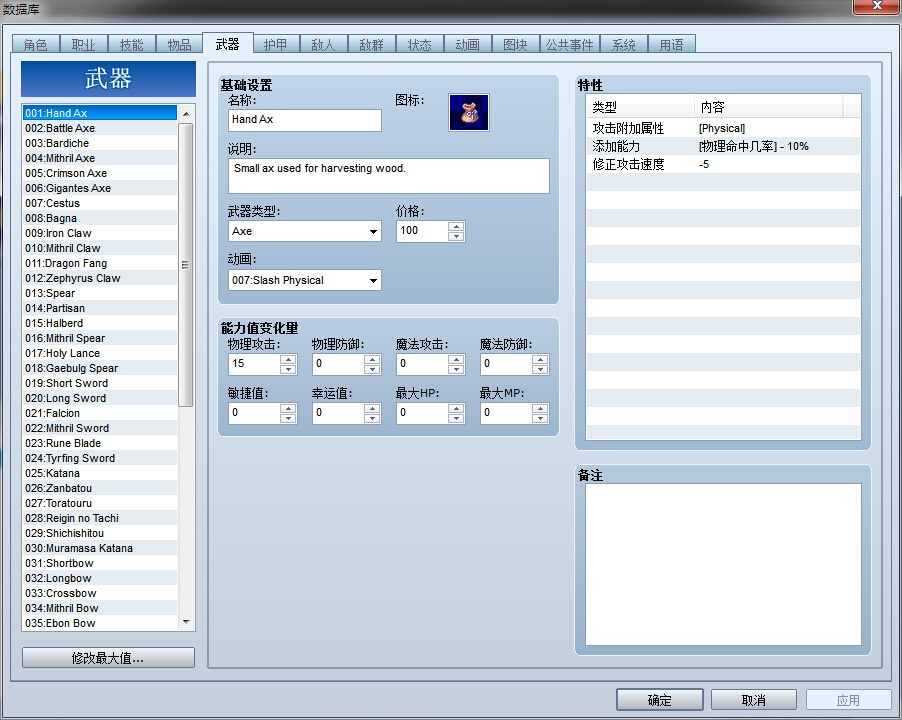Select 035:Ebon Bow in weapon list

(100, 623)
